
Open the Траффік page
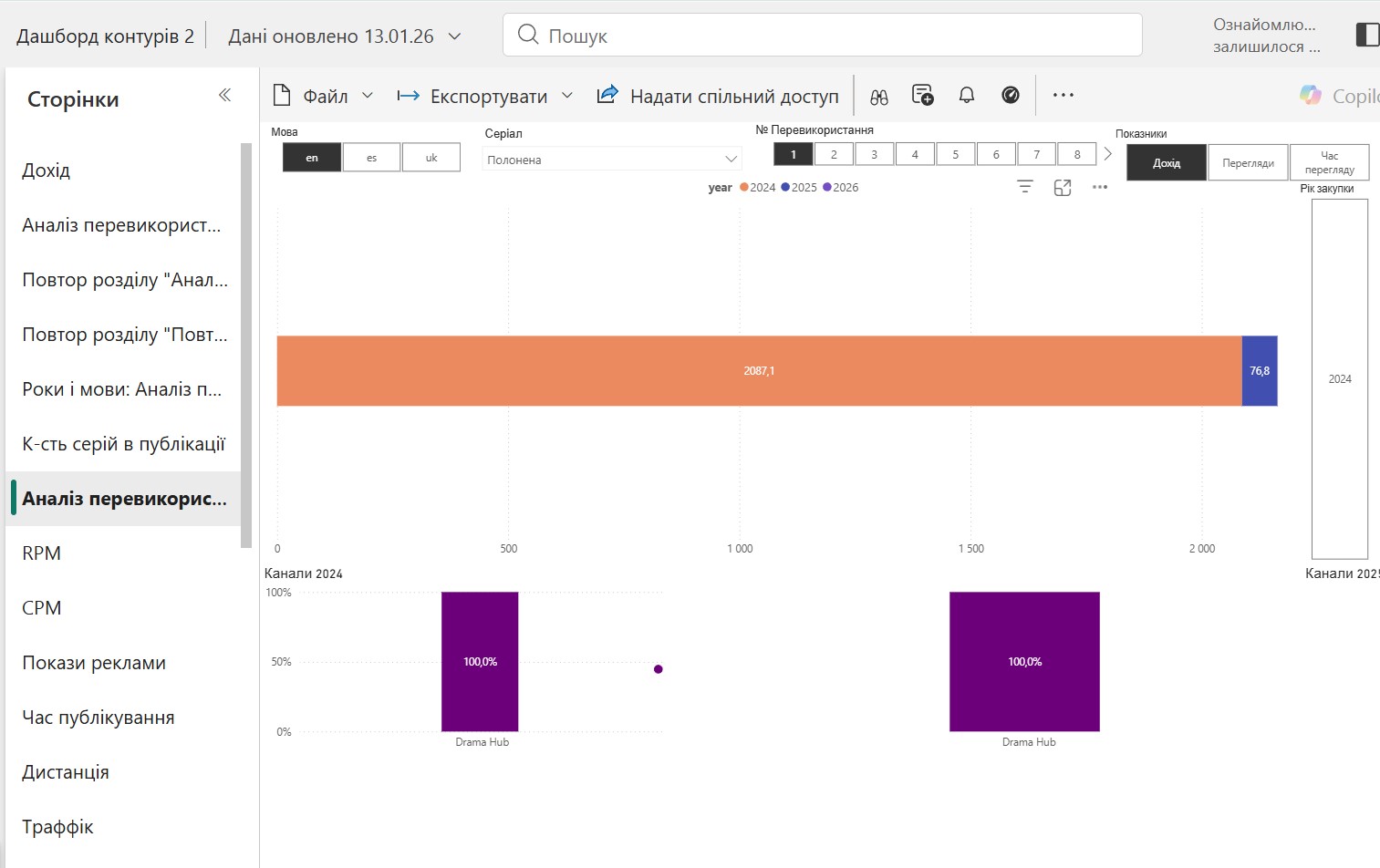tap(123, 826)
